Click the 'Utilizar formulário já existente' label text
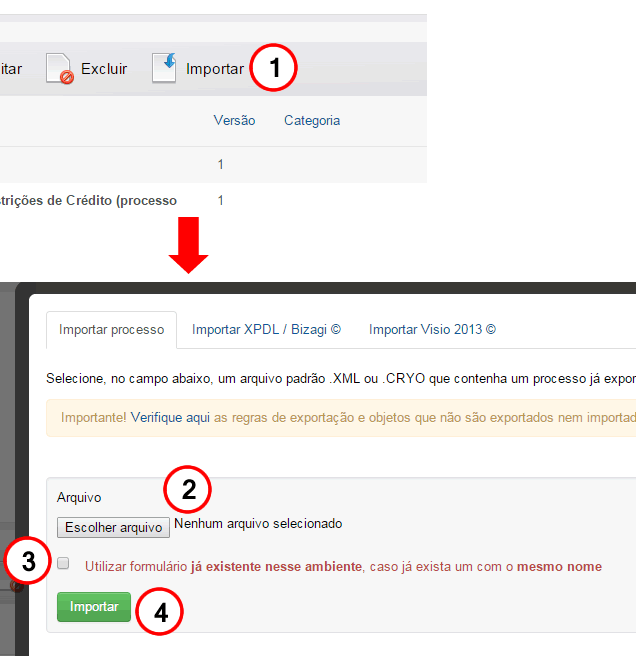636x661 pixels. coord(343,566)
